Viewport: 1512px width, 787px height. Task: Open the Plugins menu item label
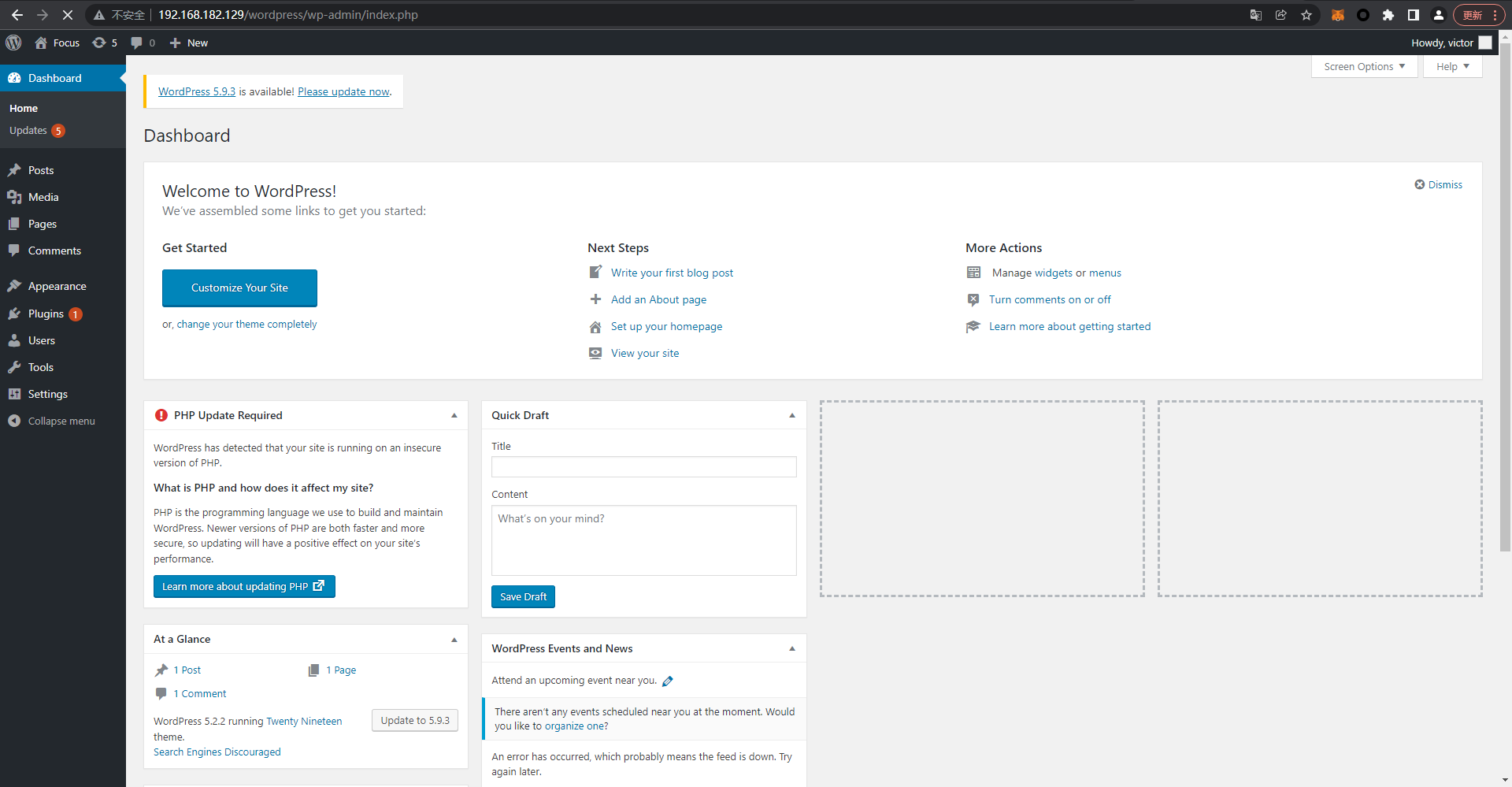click(x=46, y=314)
